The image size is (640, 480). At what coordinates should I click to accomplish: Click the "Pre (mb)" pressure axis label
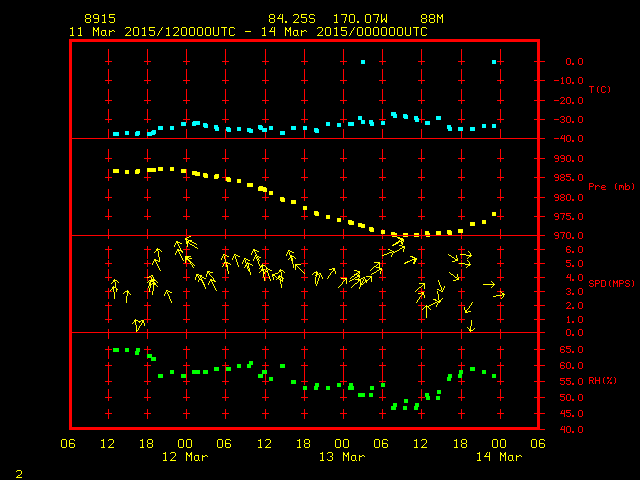pyautogui.click(x=611, y=187)
